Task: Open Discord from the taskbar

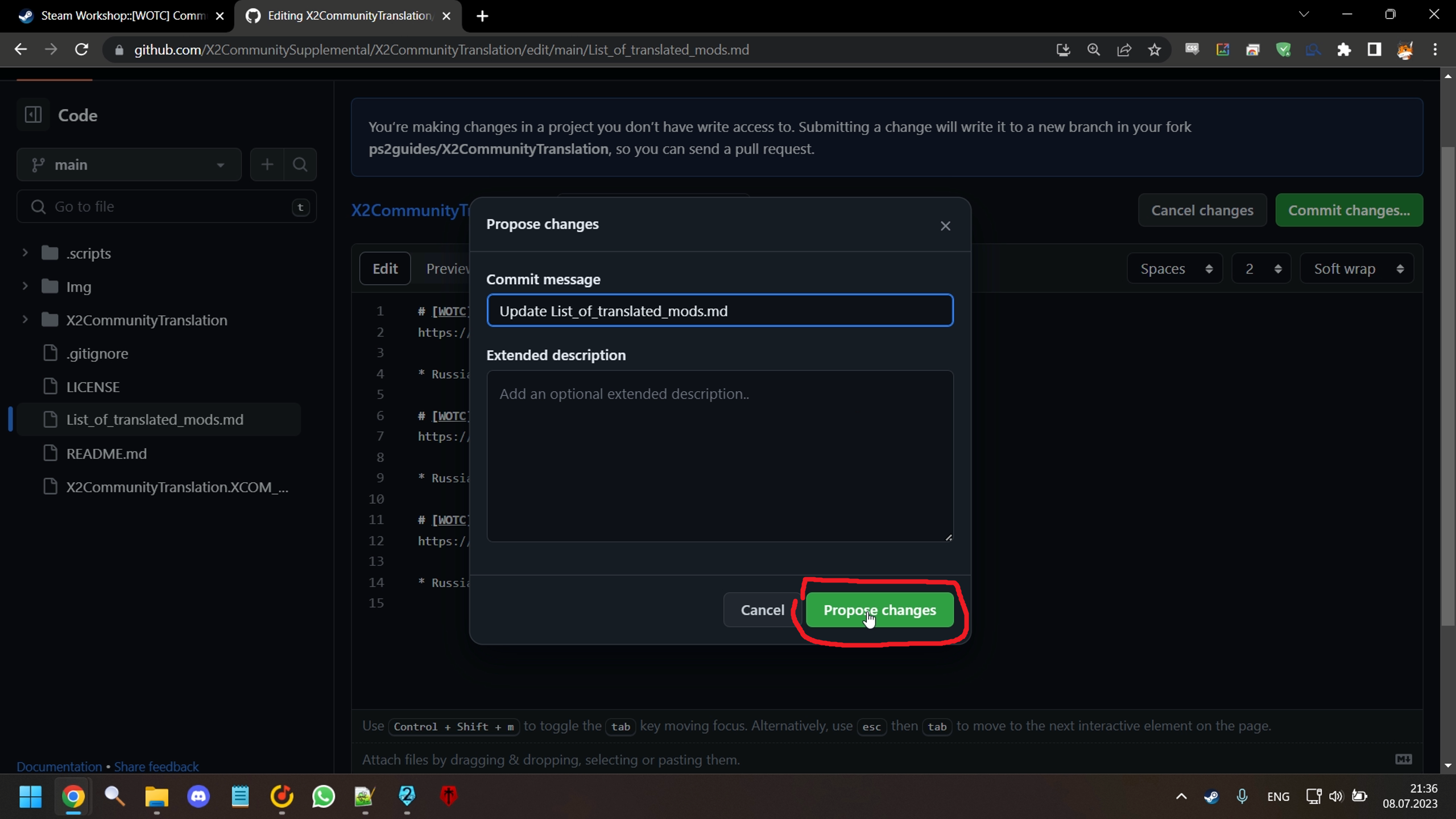Action: (198, 796)
